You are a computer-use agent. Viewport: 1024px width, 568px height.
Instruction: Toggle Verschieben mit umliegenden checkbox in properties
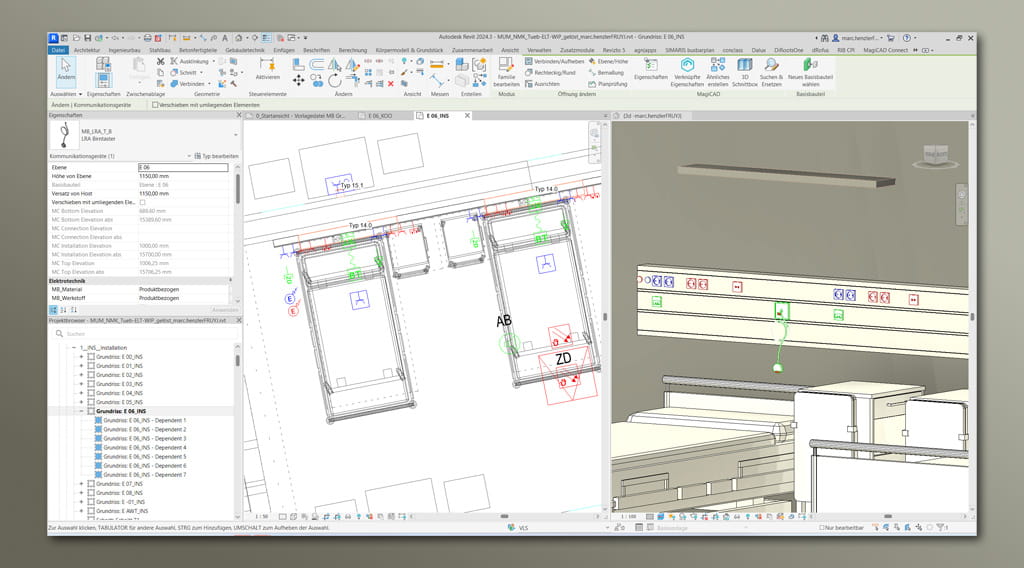142,202
